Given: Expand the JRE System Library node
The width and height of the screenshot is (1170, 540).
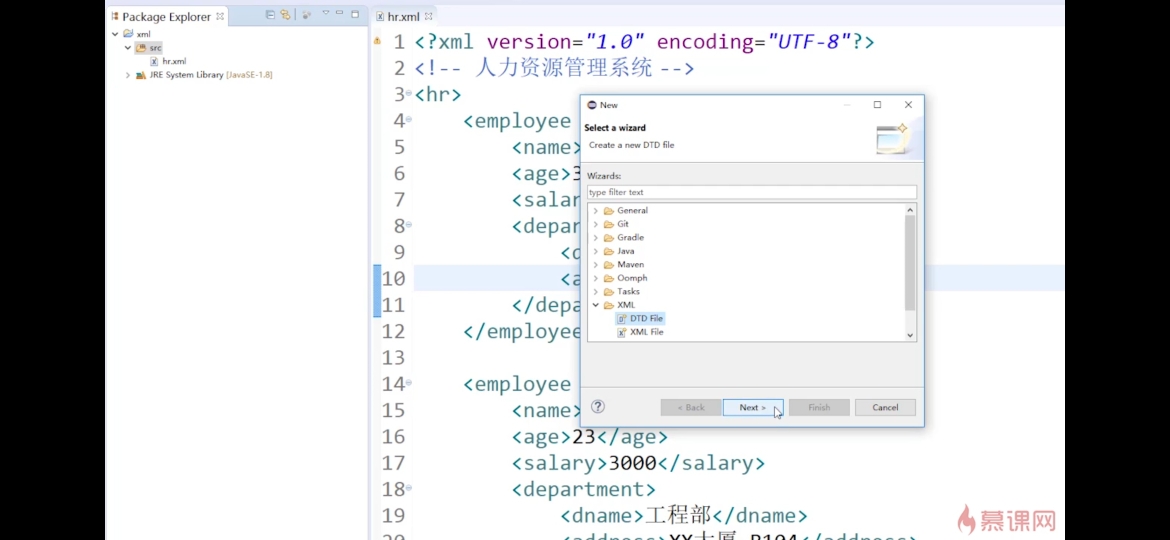Looking at the screenshot, I should 128,75.
